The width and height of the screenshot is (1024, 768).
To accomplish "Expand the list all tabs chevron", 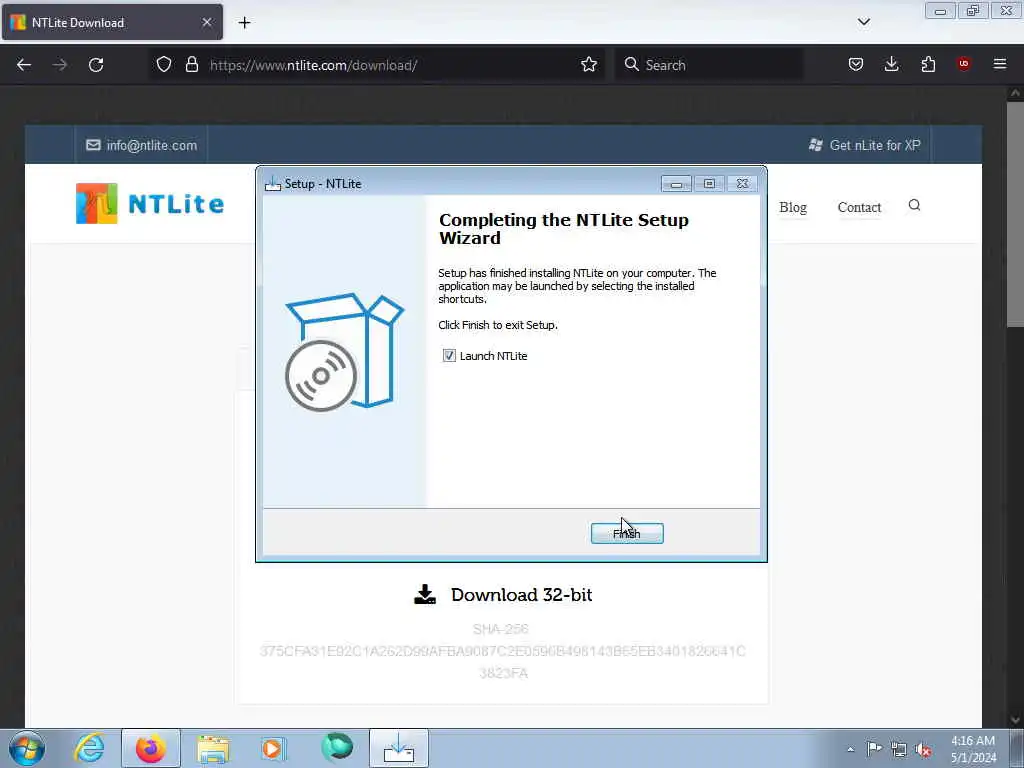I will [x=863, y=22].
